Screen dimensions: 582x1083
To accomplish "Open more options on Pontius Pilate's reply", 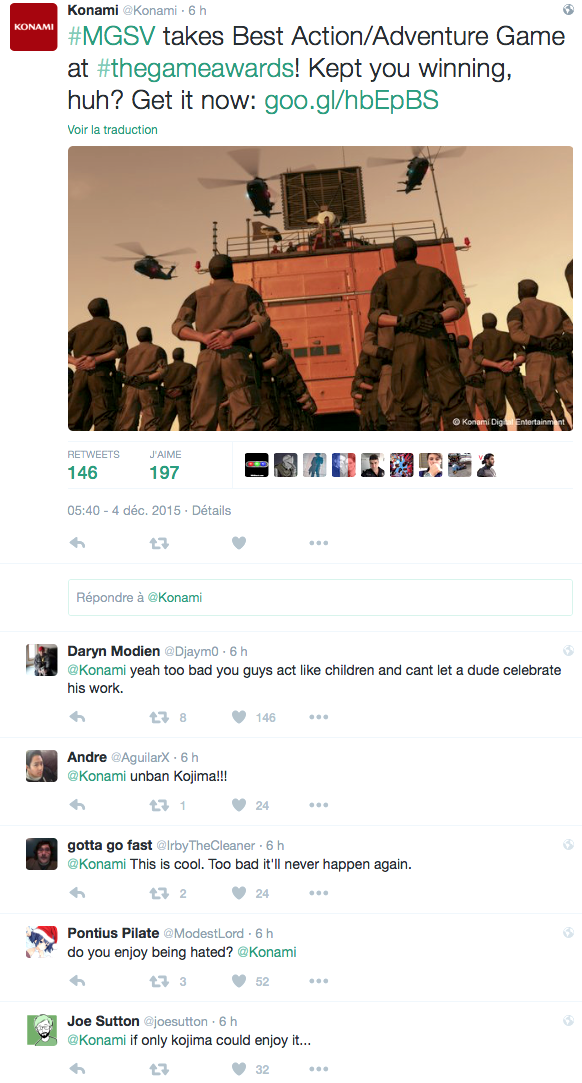I will [x=318, y=981].
